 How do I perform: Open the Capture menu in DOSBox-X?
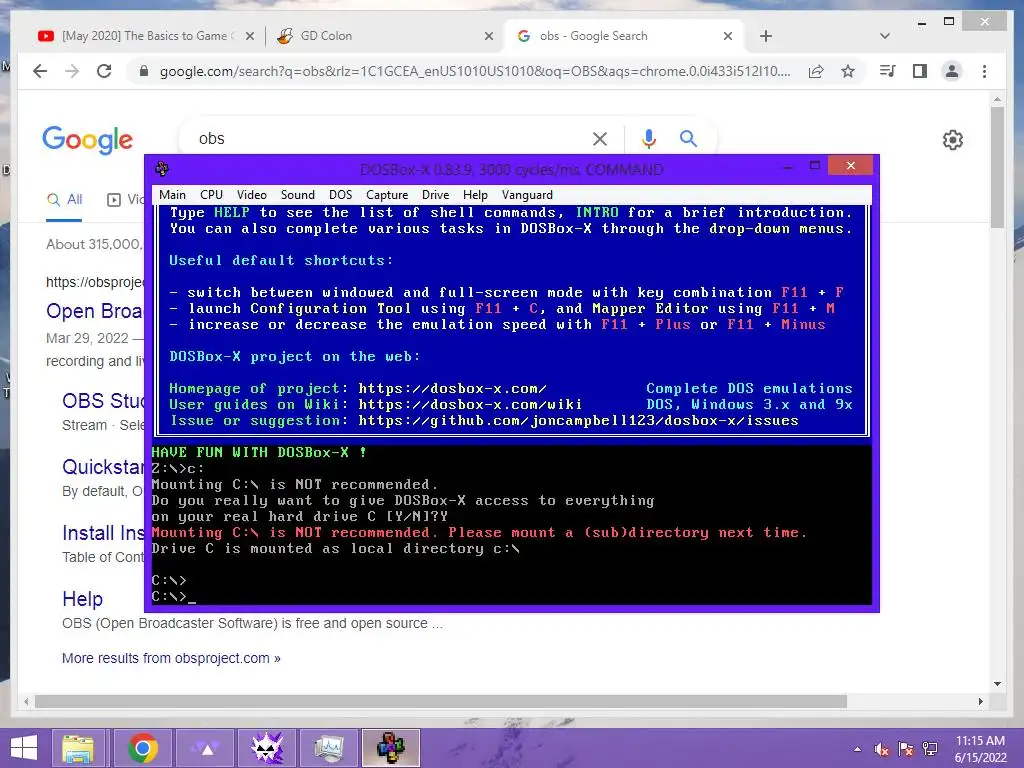[387, 195]
